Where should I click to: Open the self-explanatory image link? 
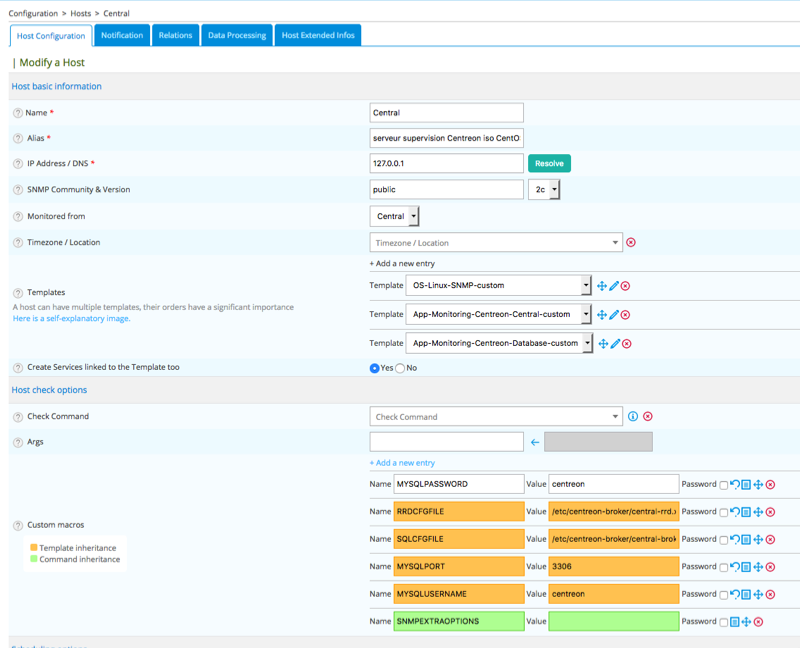[71, 319]
